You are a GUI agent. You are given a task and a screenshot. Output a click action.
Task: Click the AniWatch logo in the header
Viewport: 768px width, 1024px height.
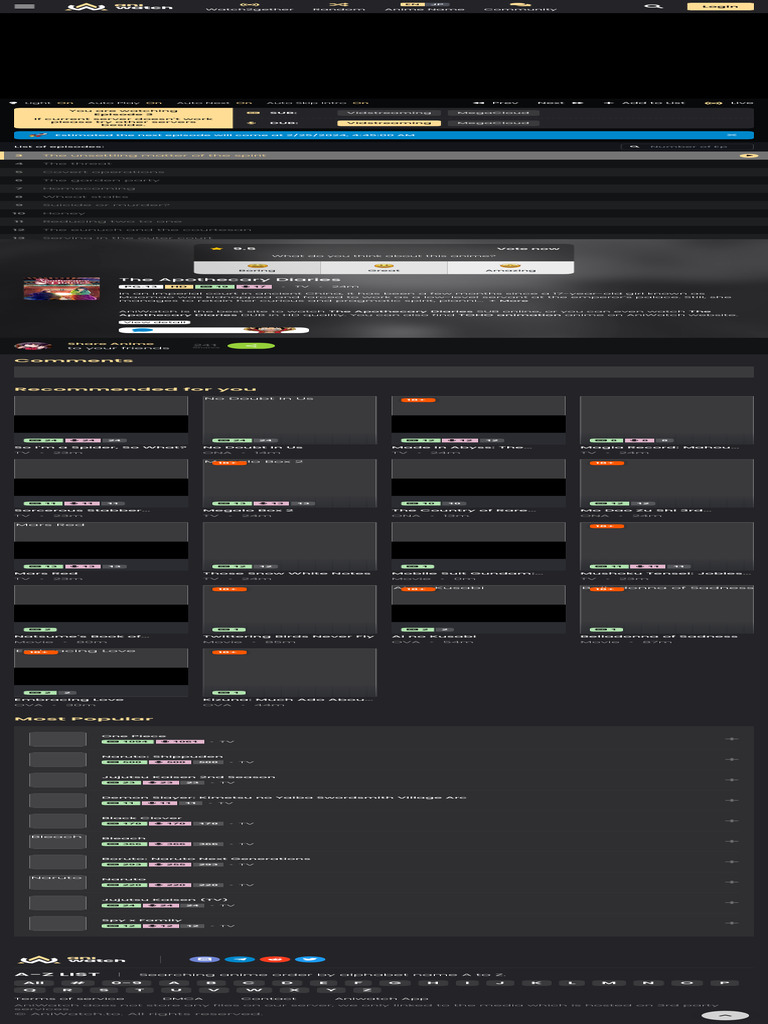[119, 7]
